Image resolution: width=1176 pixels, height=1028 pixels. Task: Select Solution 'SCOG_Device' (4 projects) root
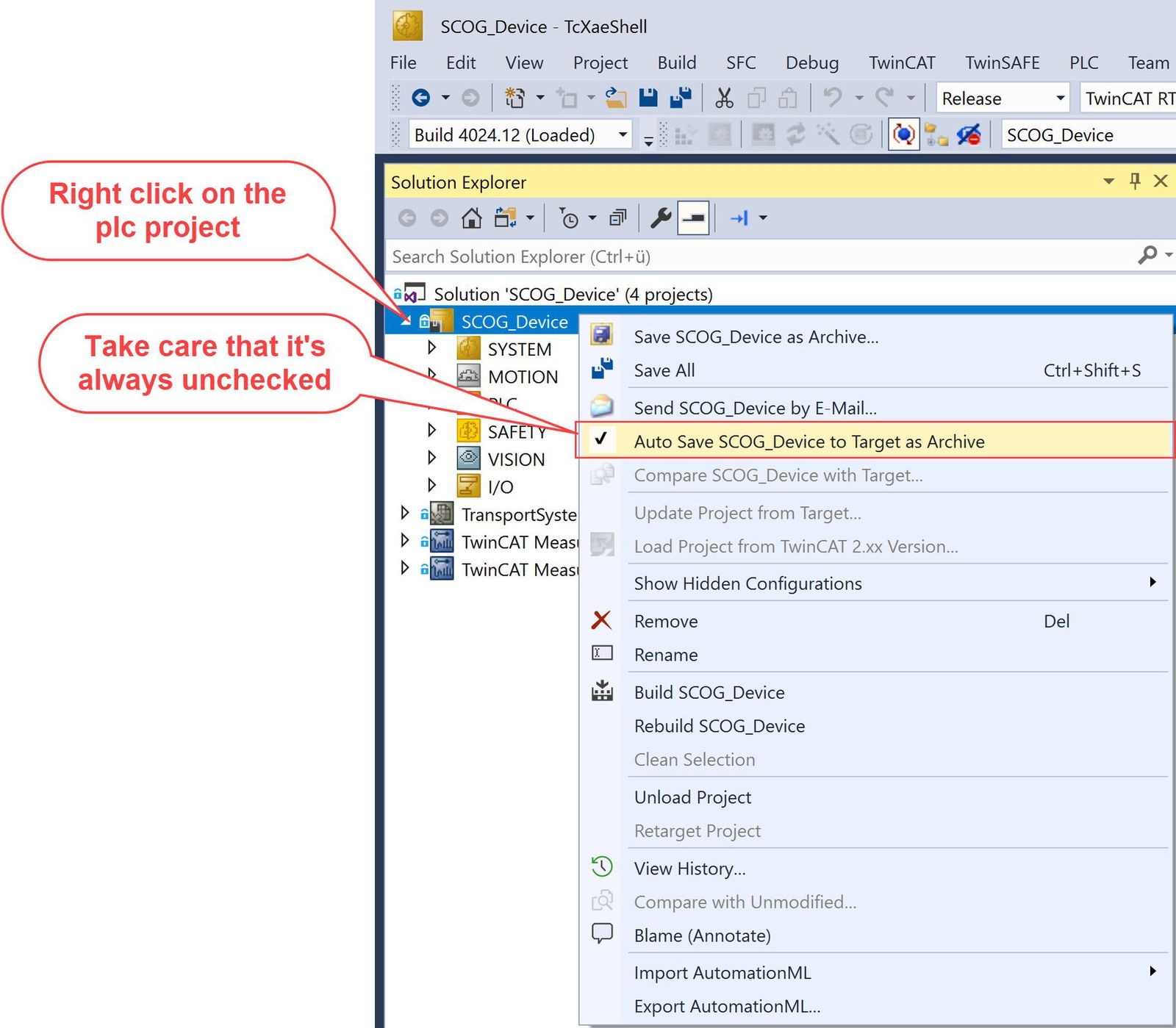click(573, 294)
